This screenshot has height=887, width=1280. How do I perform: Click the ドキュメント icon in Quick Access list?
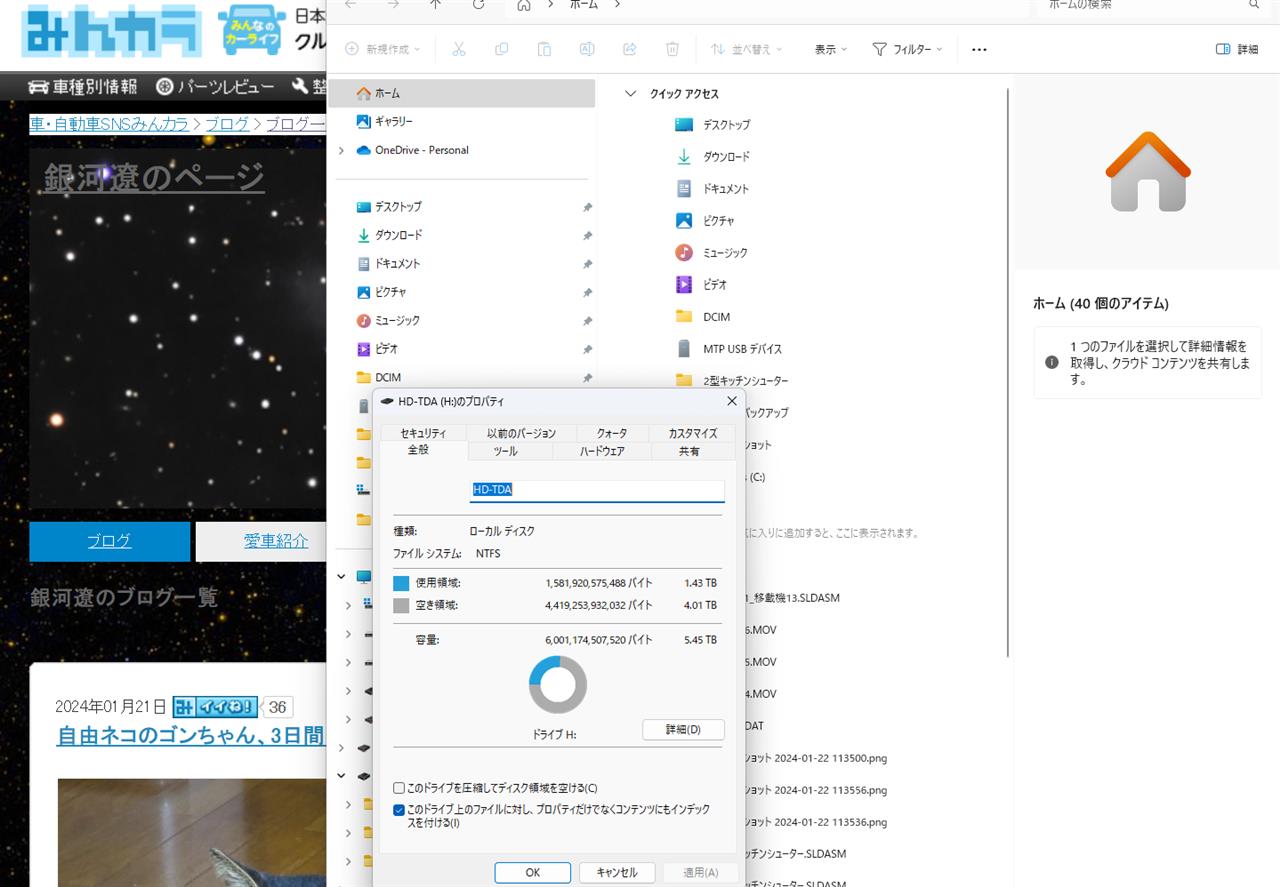click(684, 189)
